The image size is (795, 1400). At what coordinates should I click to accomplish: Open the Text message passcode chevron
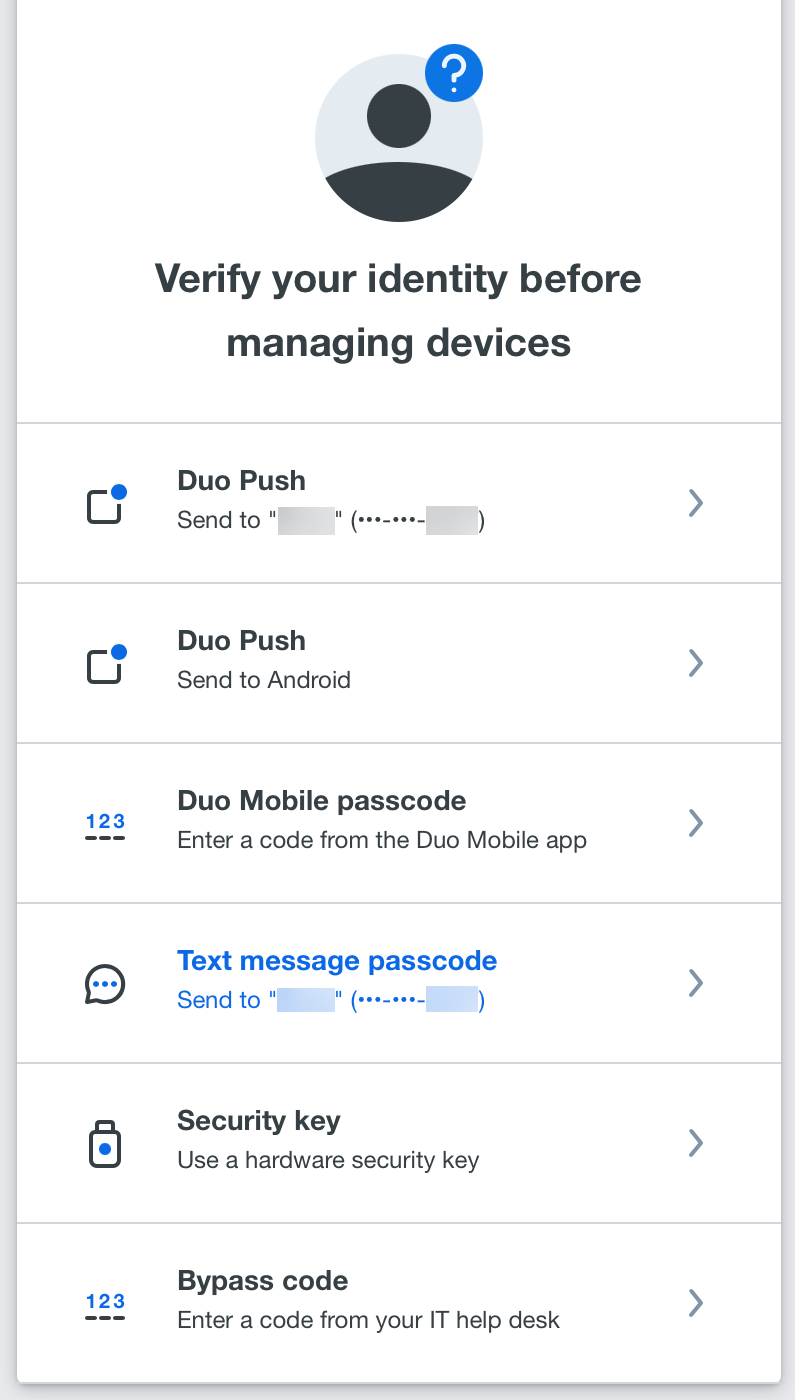click(x=696, y=983)
